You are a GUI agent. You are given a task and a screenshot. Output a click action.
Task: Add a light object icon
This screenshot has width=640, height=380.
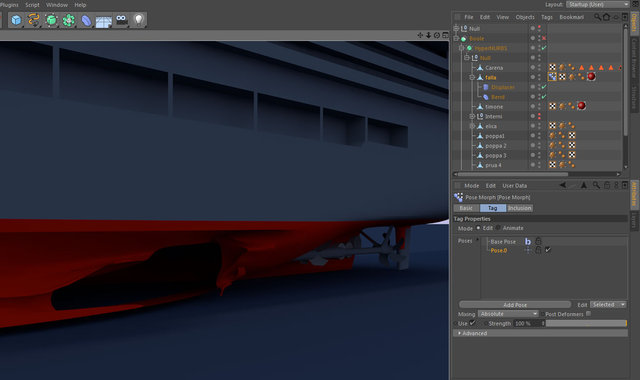pyautogui.click(x=139, y=20)
